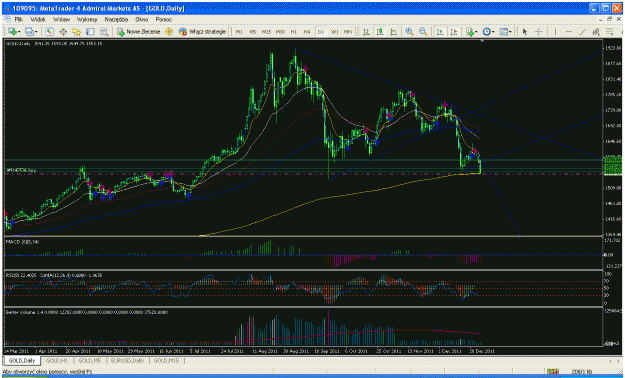The image size is (625, 378).
Task: Open the Indicators list icon
Action: (x=470, y=32)
